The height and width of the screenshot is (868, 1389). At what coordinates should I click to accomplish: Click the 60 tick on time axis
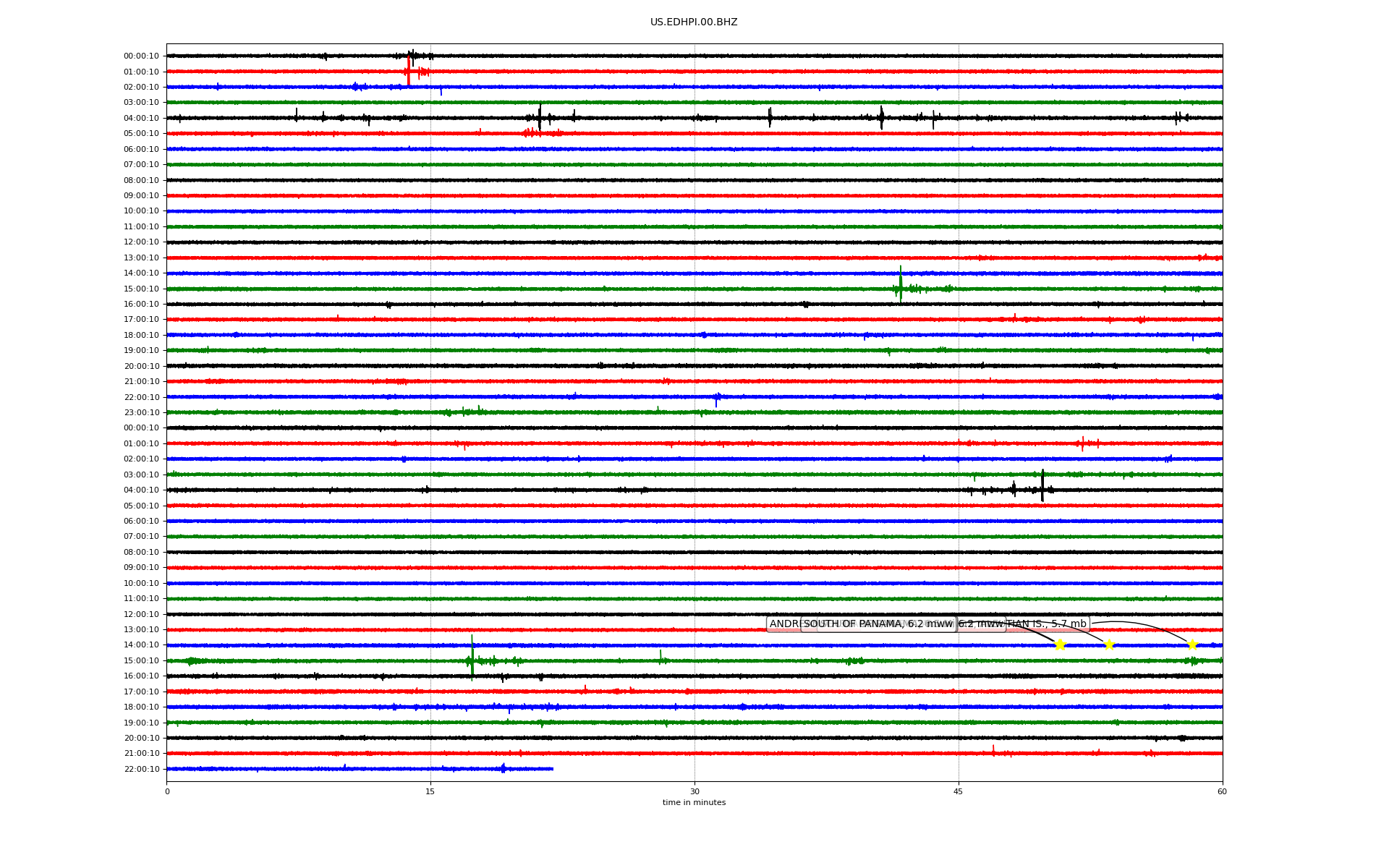coord(1222,791)
